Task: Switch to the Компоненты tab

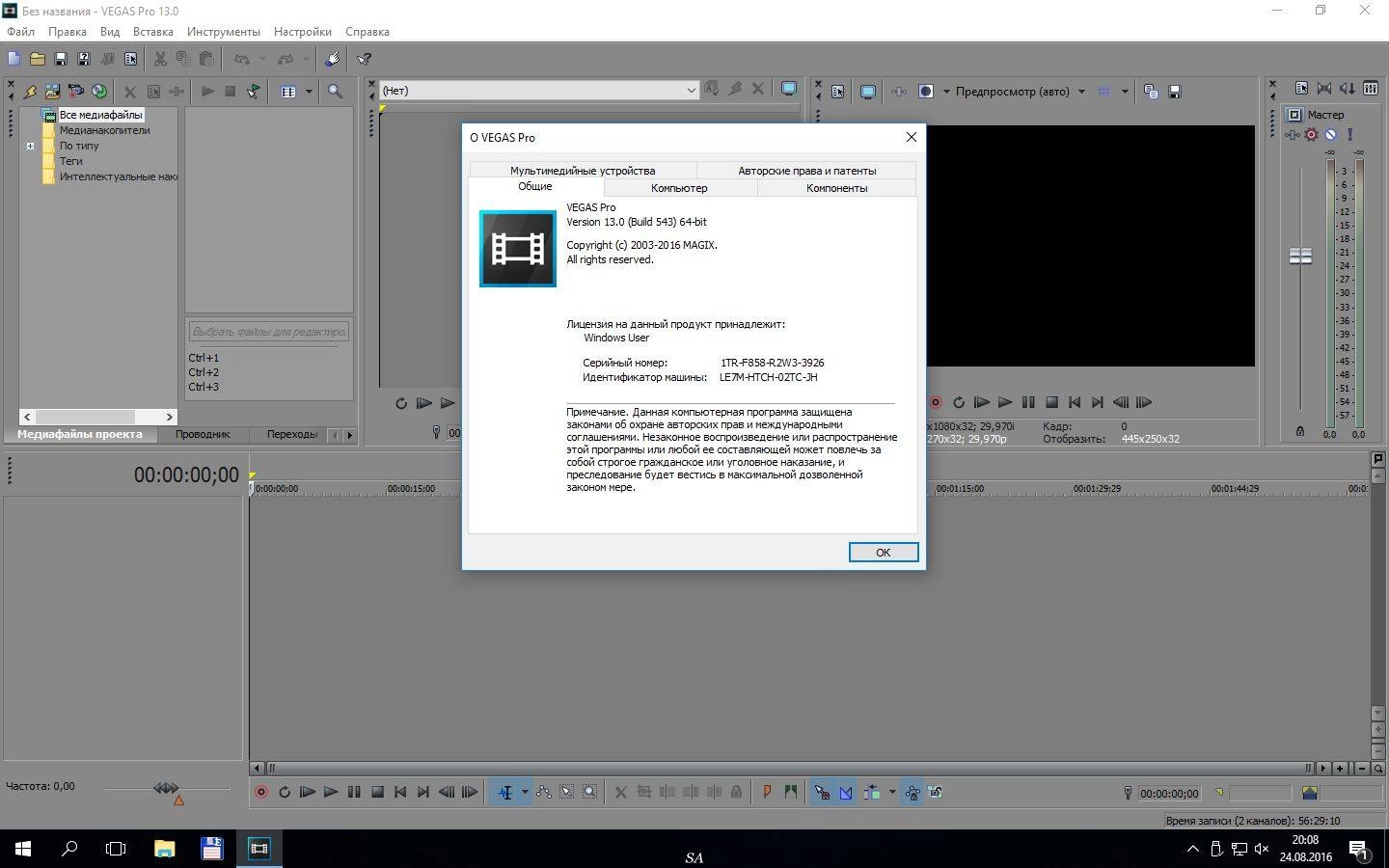Action: [836, 188]
